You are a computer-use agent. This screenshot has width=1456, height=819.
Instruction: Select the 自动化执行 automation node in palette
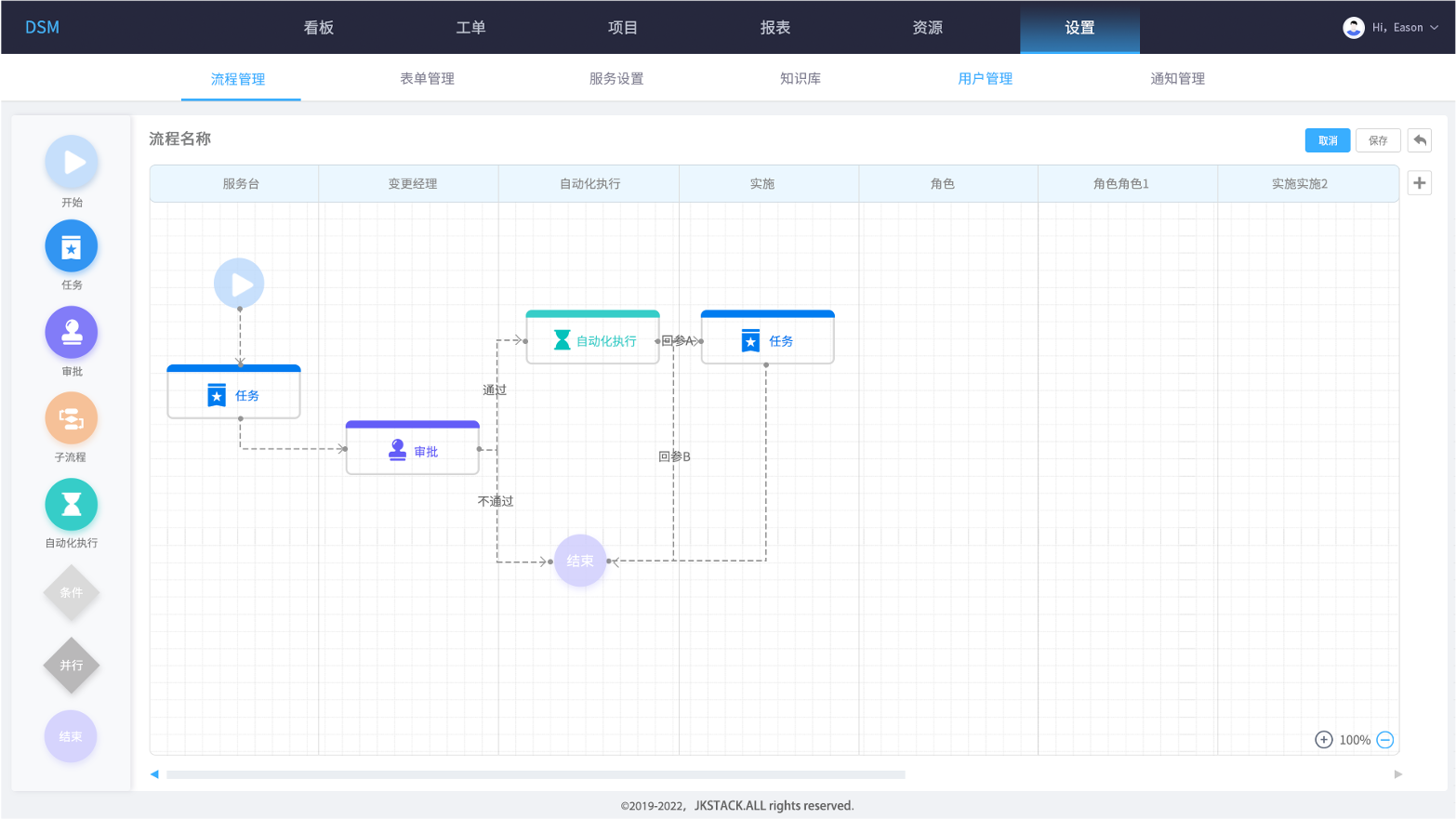72,504
